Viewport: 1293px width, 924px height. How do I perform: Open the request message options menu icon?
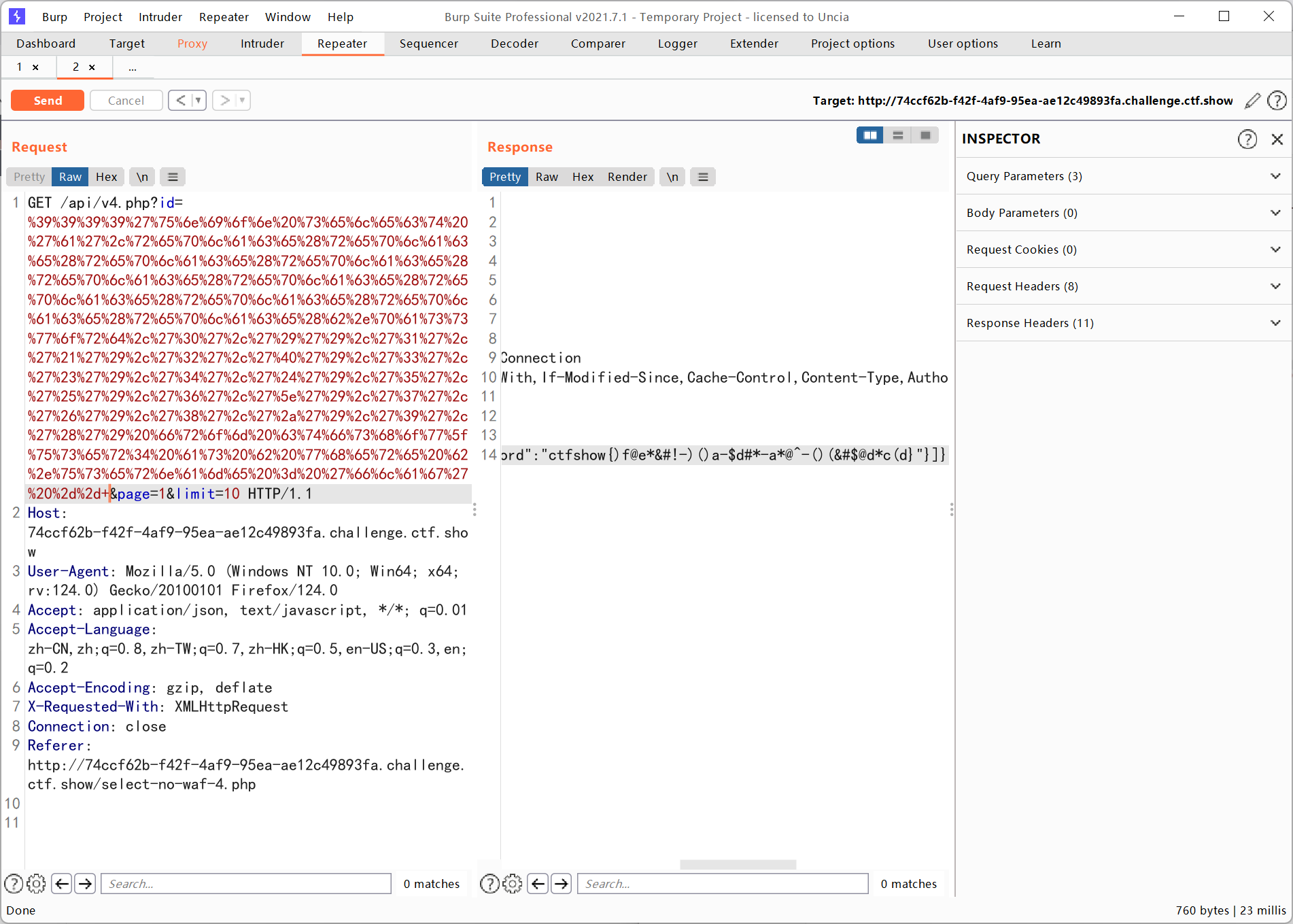[173, 177]
